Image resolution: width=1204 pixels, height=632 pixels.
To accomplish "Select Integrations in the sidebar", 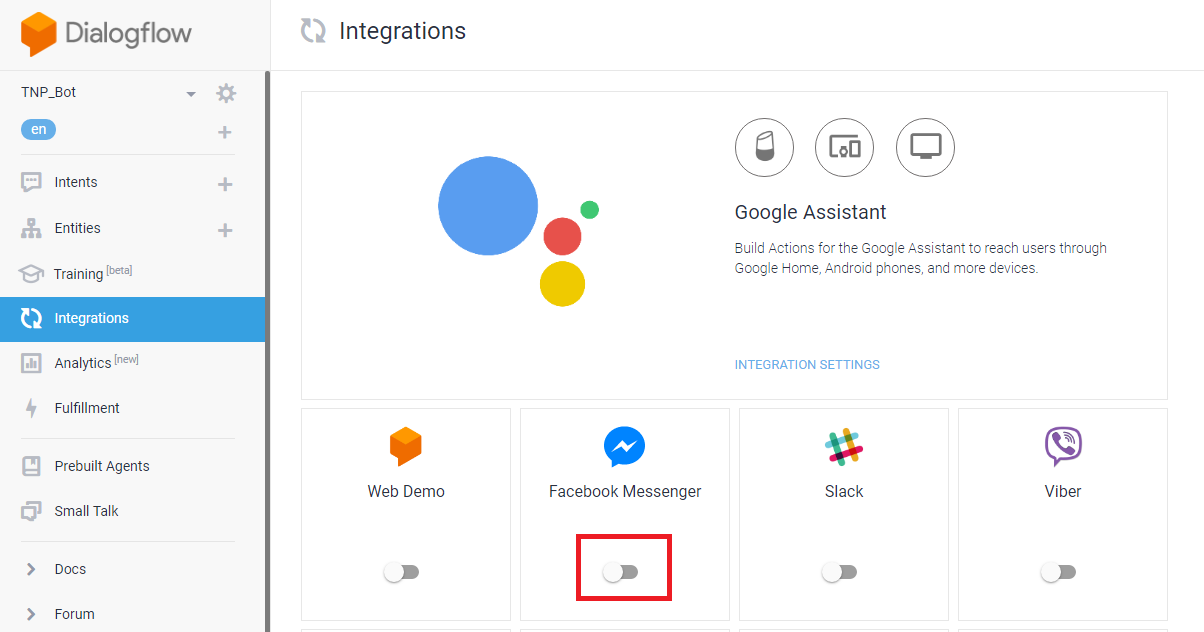I will click(132, 319).
